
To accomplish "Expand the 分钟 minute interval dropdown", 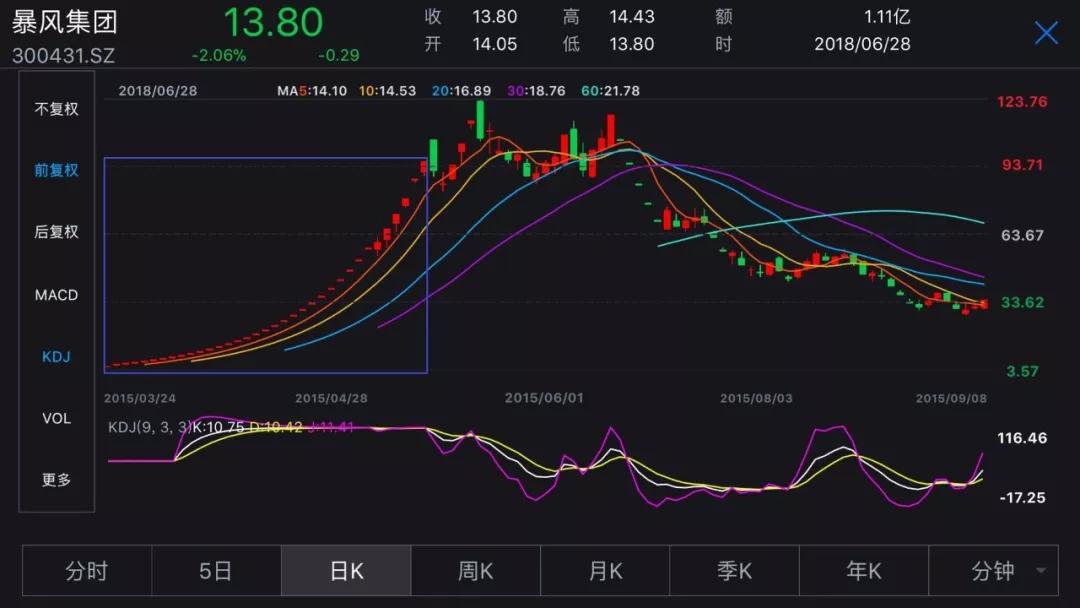I will coord(994,571).
